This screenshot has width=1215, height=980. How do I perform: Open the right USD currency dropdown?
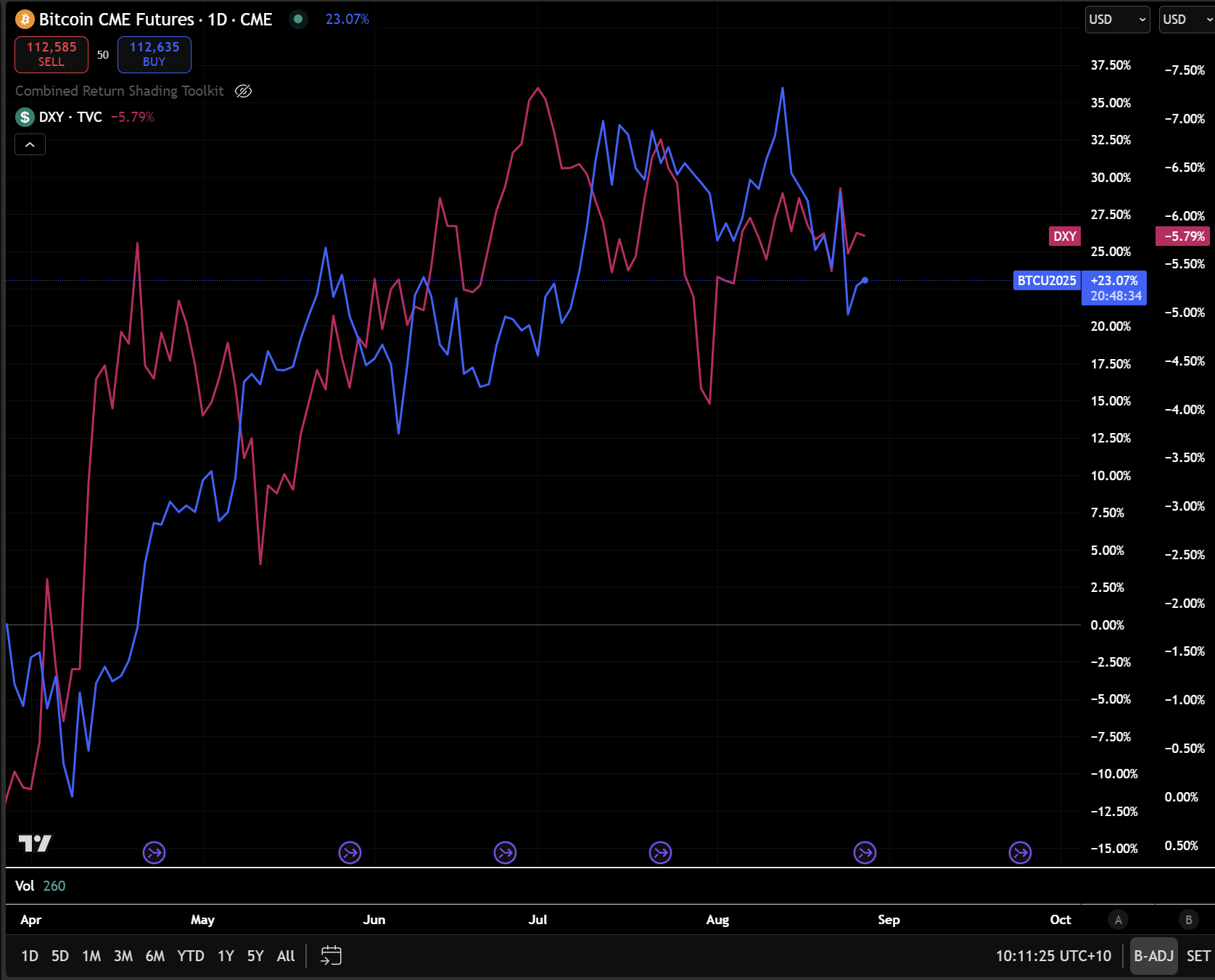tap(1185, 20)
